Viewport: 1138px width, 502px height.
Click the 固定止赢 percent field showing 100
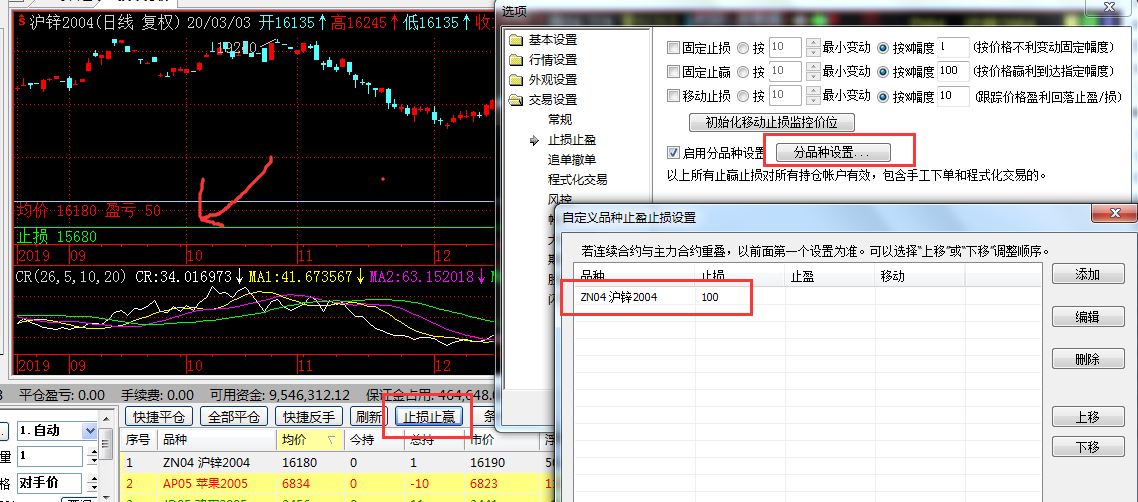click(953, 71)
